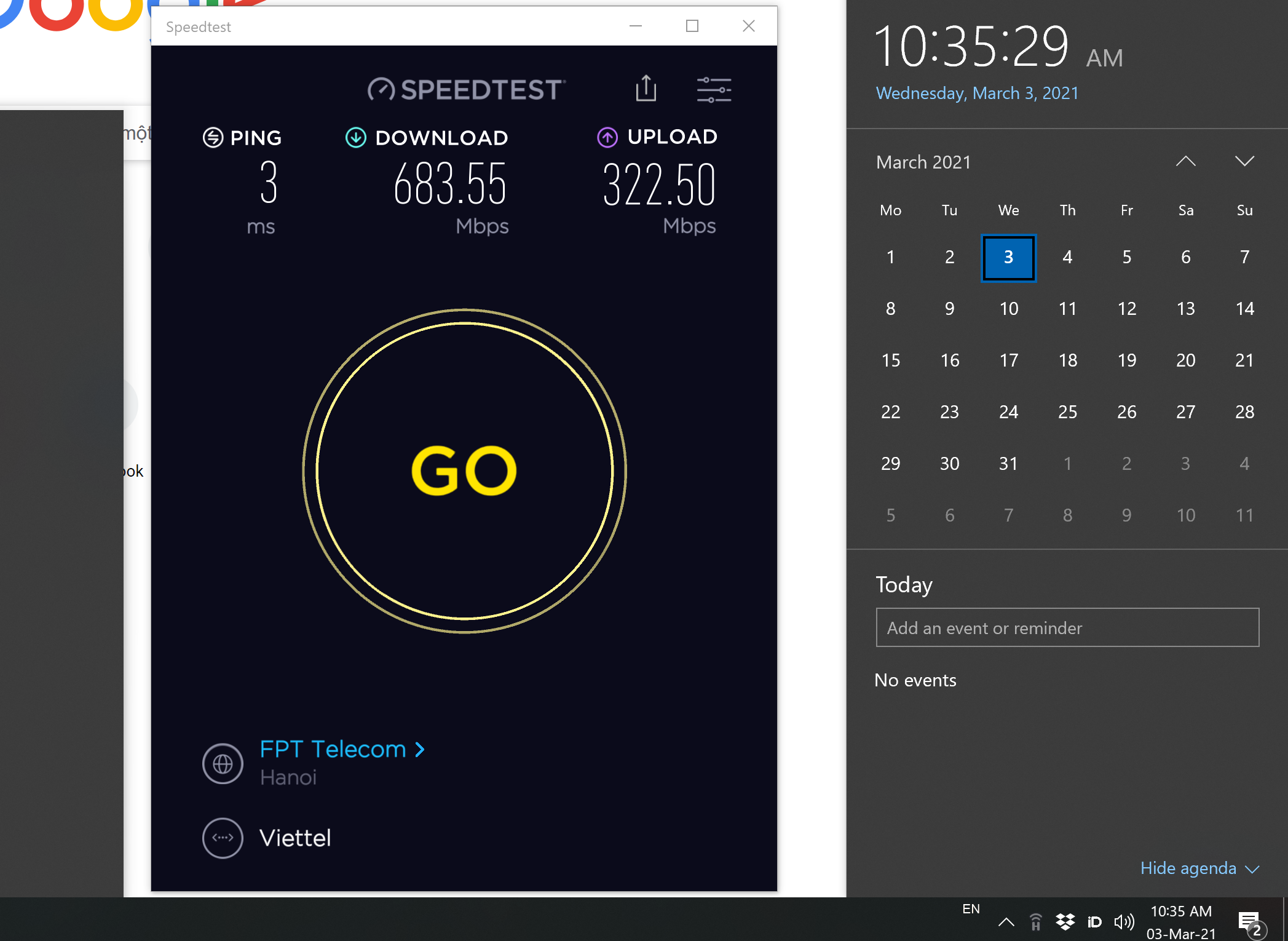
Task: Click the Hanoi server location text
Action: (288, 777)
